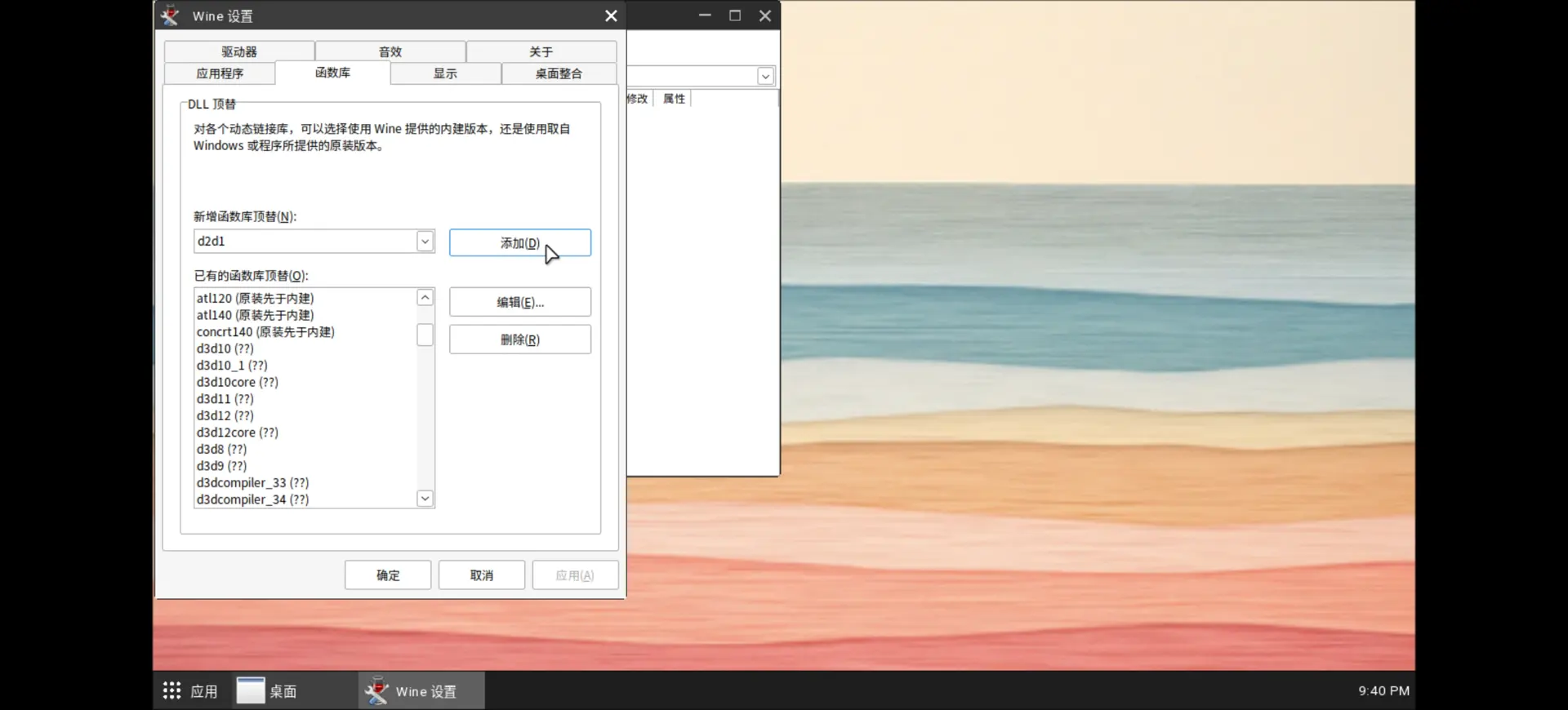Viewport: 1568px width, 710px height.
Task: Click the 应用(A) button
Action: [x=575, y=575]
